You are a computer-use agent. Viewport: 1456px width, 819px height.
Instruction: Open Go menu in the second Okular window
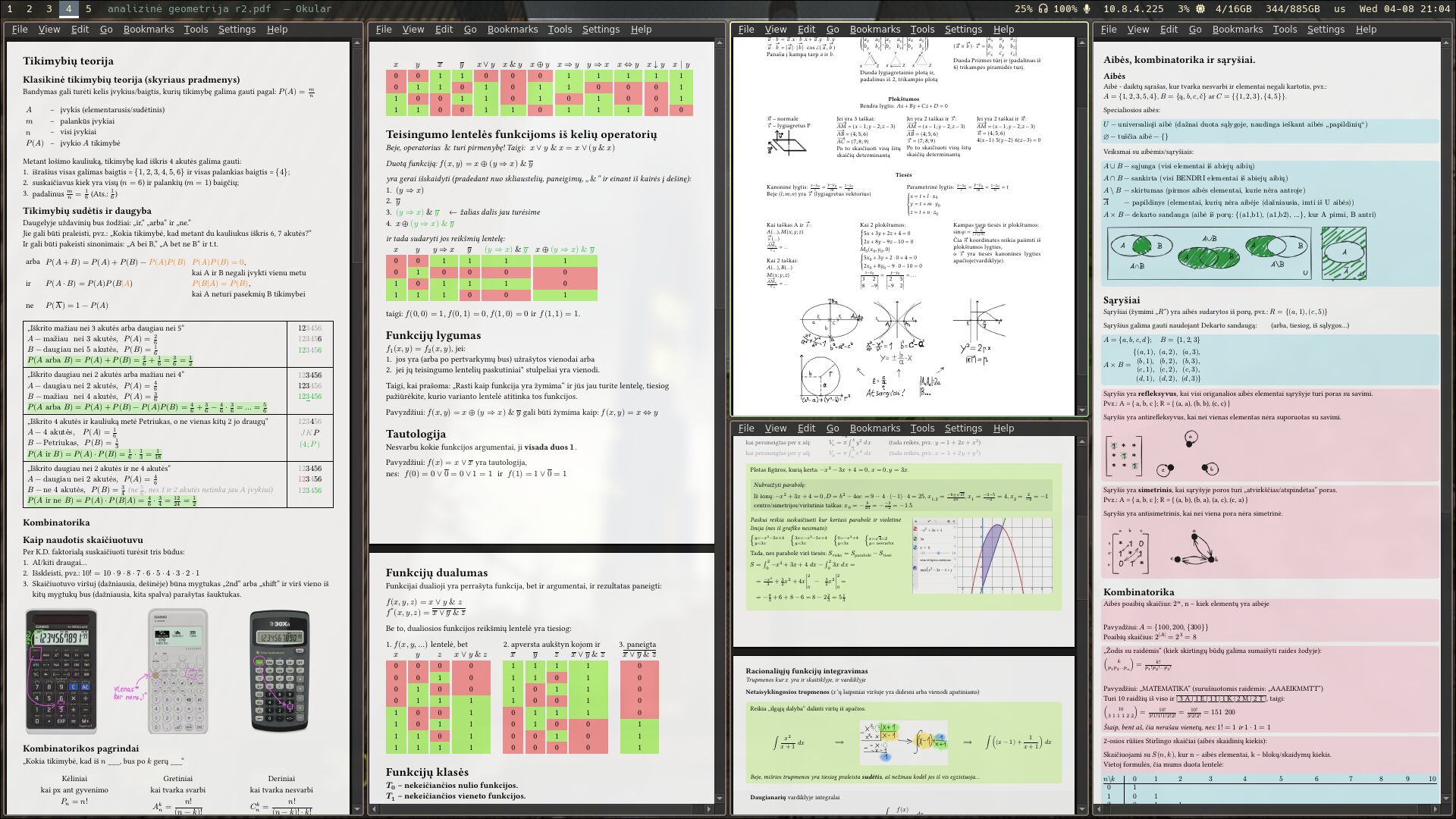pyautogui.click(x=470, y=30)
